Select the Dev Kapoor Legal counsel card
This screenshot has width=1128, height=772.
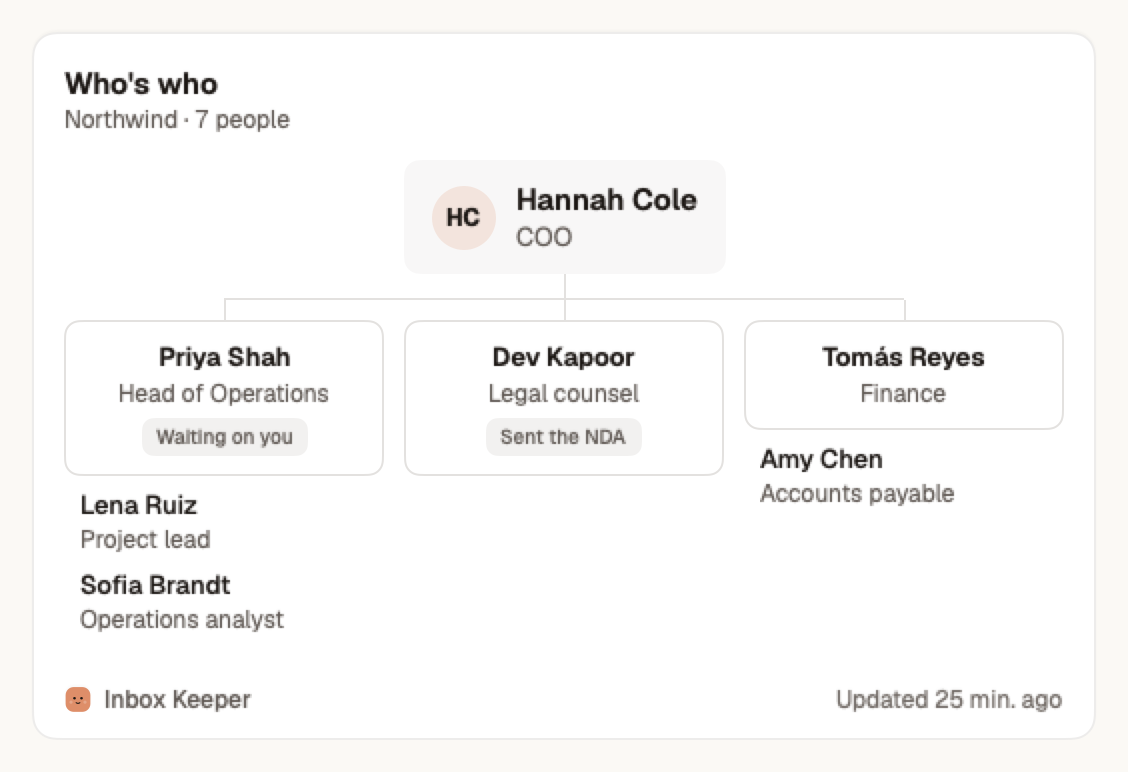tap(564, 398)
